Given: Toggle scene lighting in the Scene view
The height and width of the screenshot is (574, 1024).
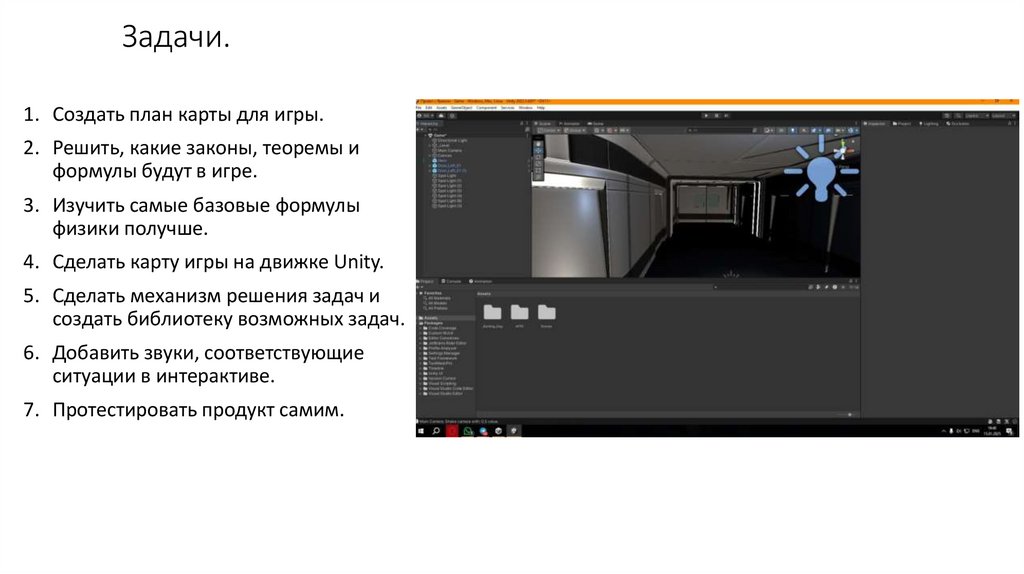Looking at the screenshot, I should [x=793, y=131].
